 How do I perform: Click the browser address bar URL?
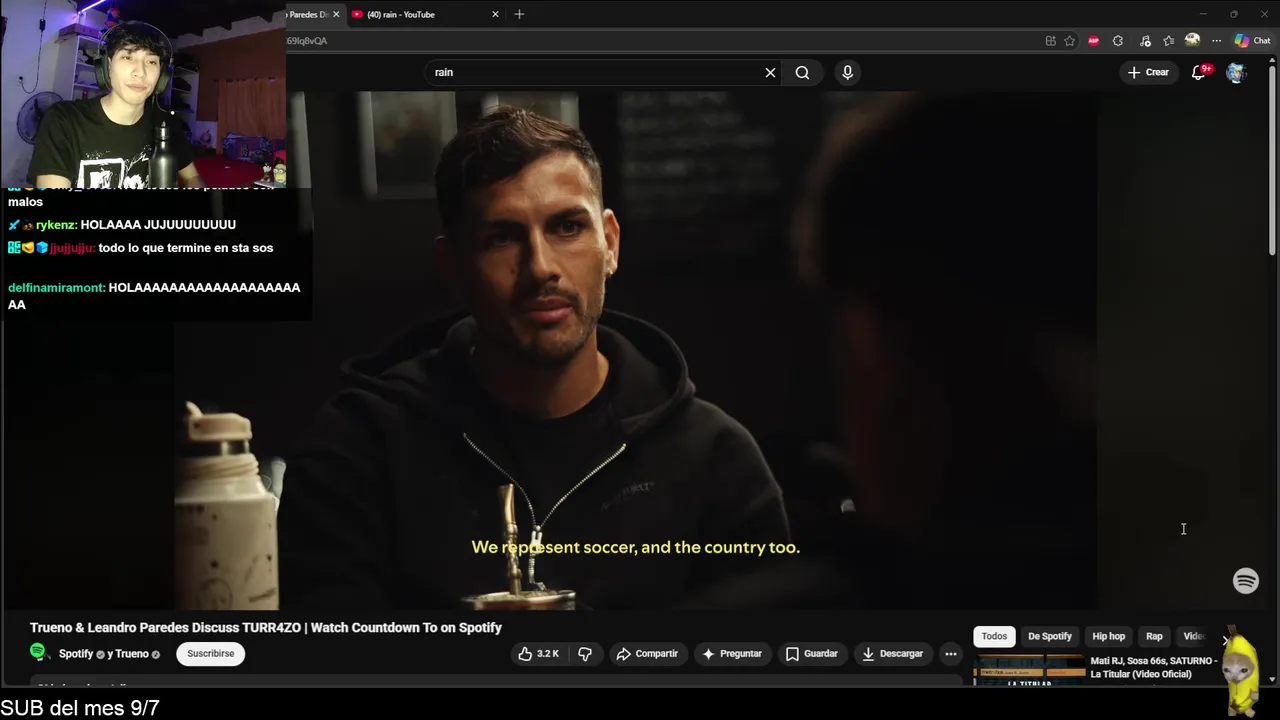[307, 41]
